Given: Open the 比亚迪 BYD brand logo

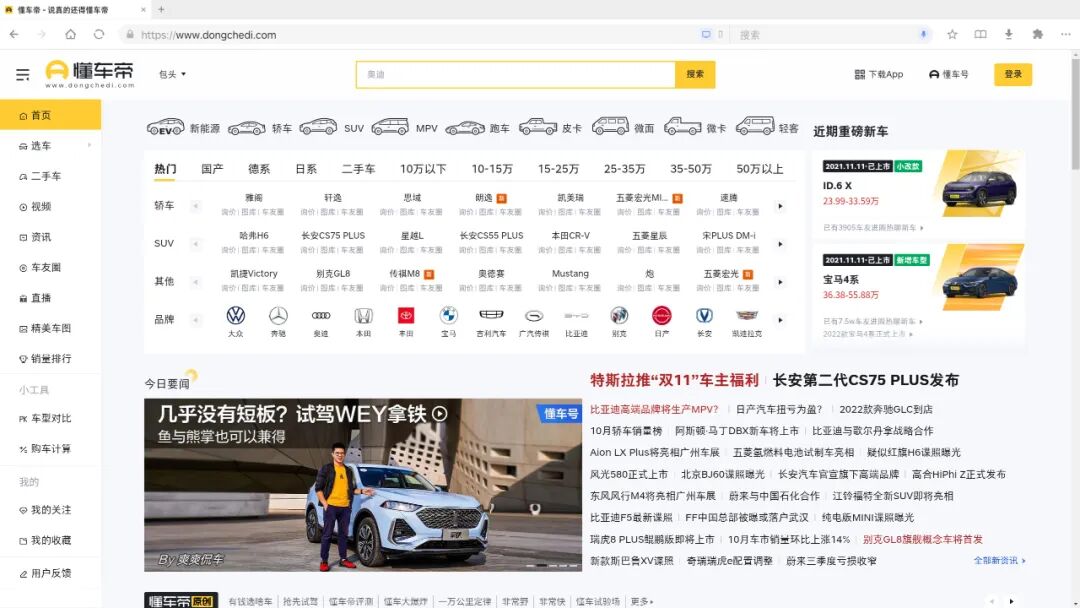Looking at the screenshot, I should coord(577,316).
